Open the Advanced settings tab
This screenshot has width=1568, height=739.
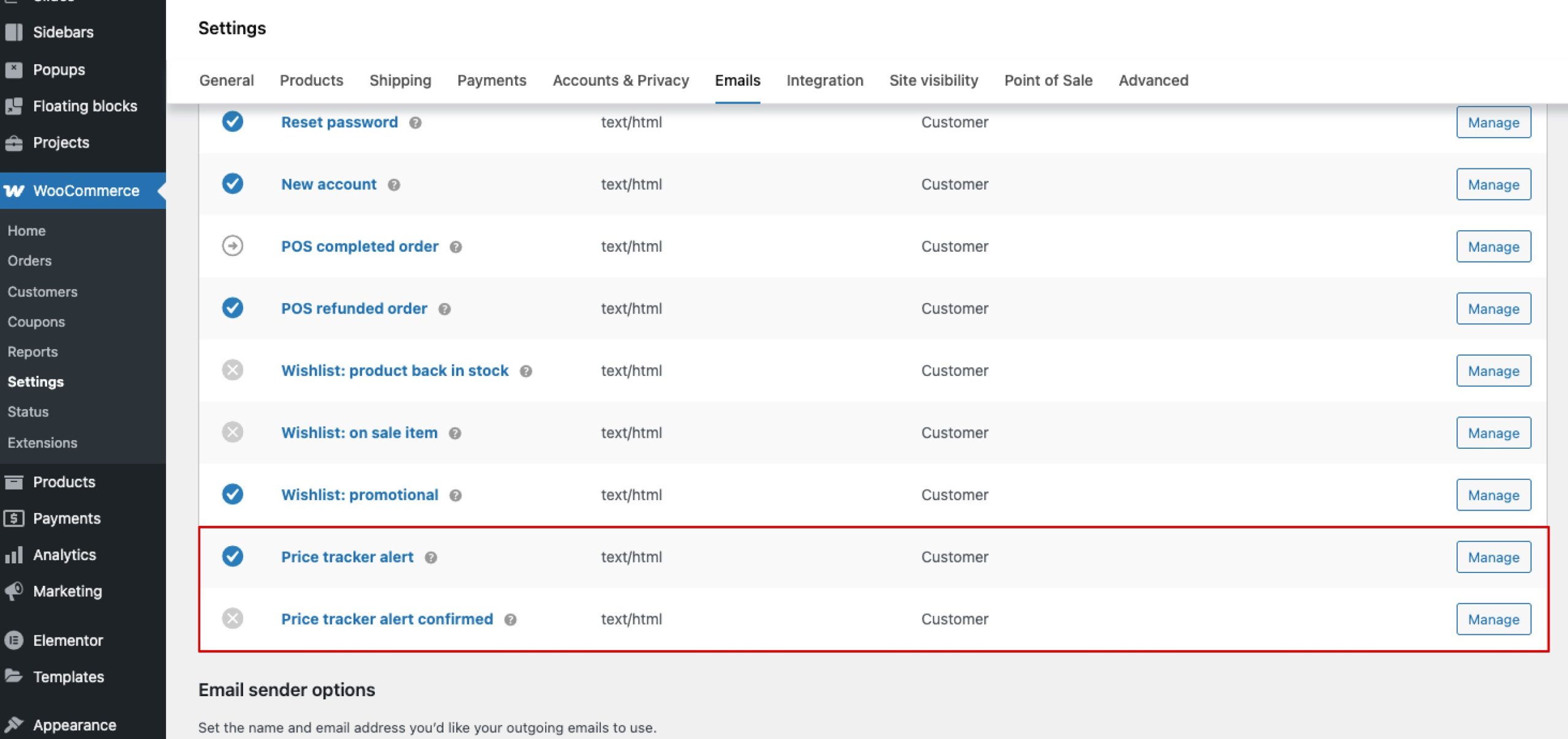click(x=1153, y=80)
